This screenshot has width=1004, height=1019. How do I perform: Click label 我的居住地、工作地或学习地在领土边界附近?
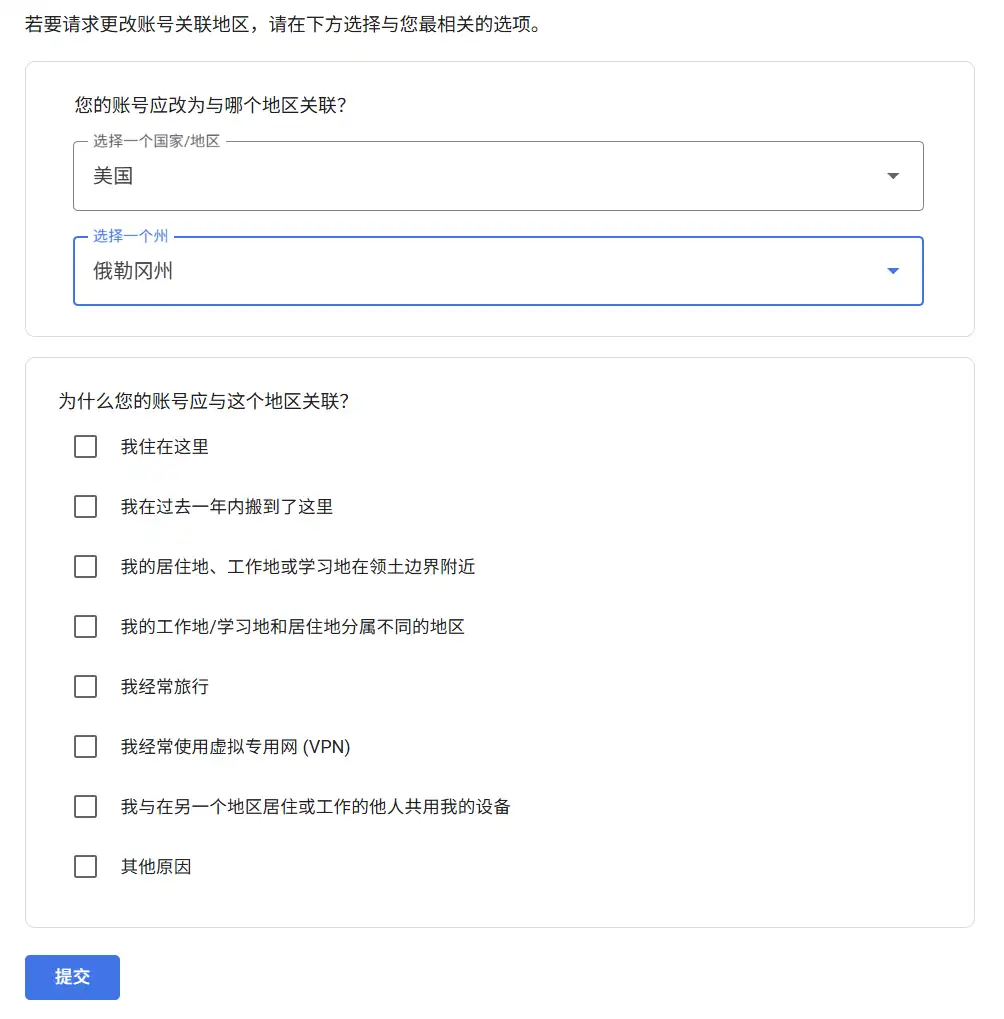(298, 567)
